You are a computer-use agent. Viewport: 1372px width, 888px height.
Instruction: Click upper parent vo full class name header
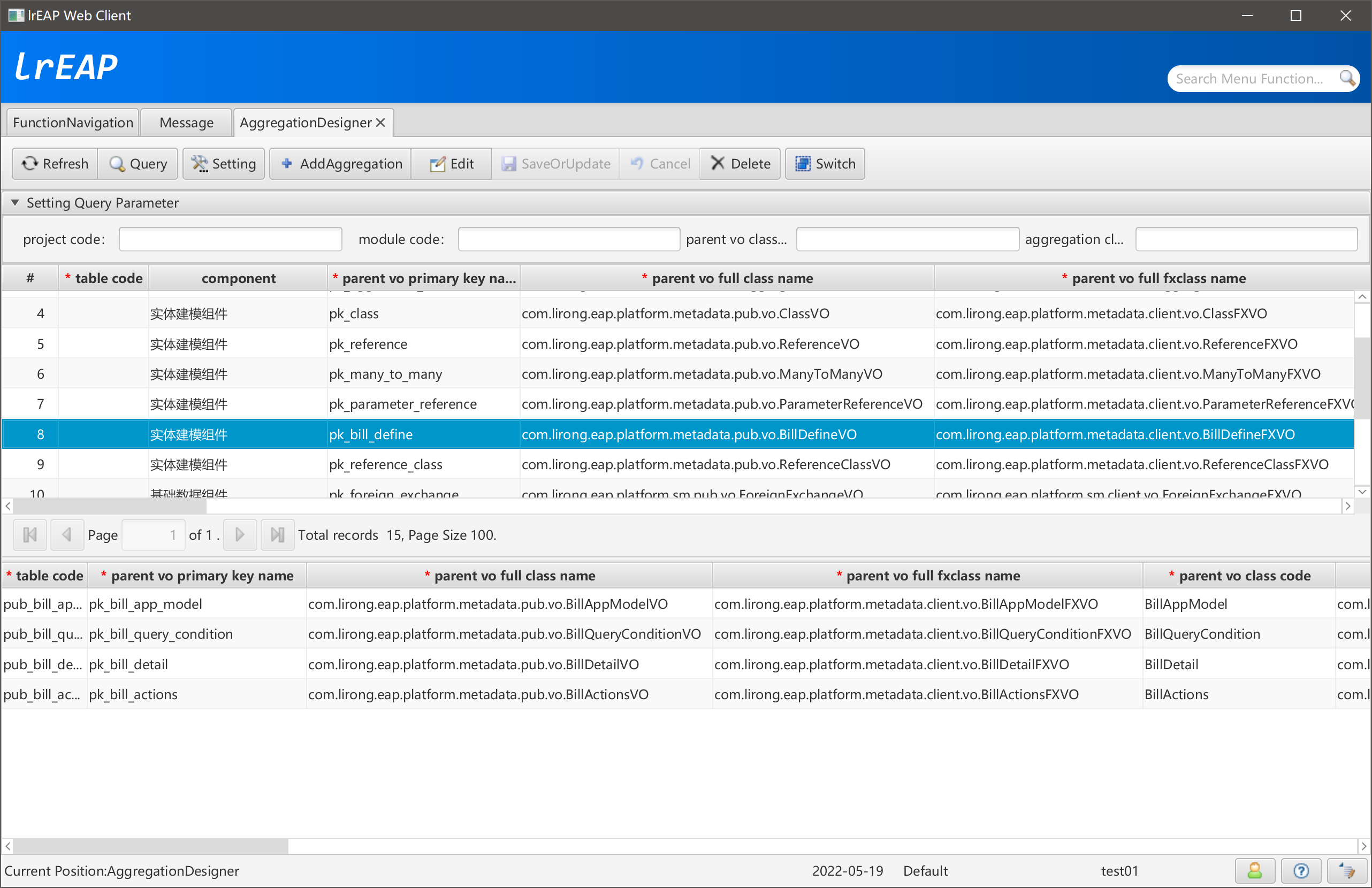click(727, 278)
